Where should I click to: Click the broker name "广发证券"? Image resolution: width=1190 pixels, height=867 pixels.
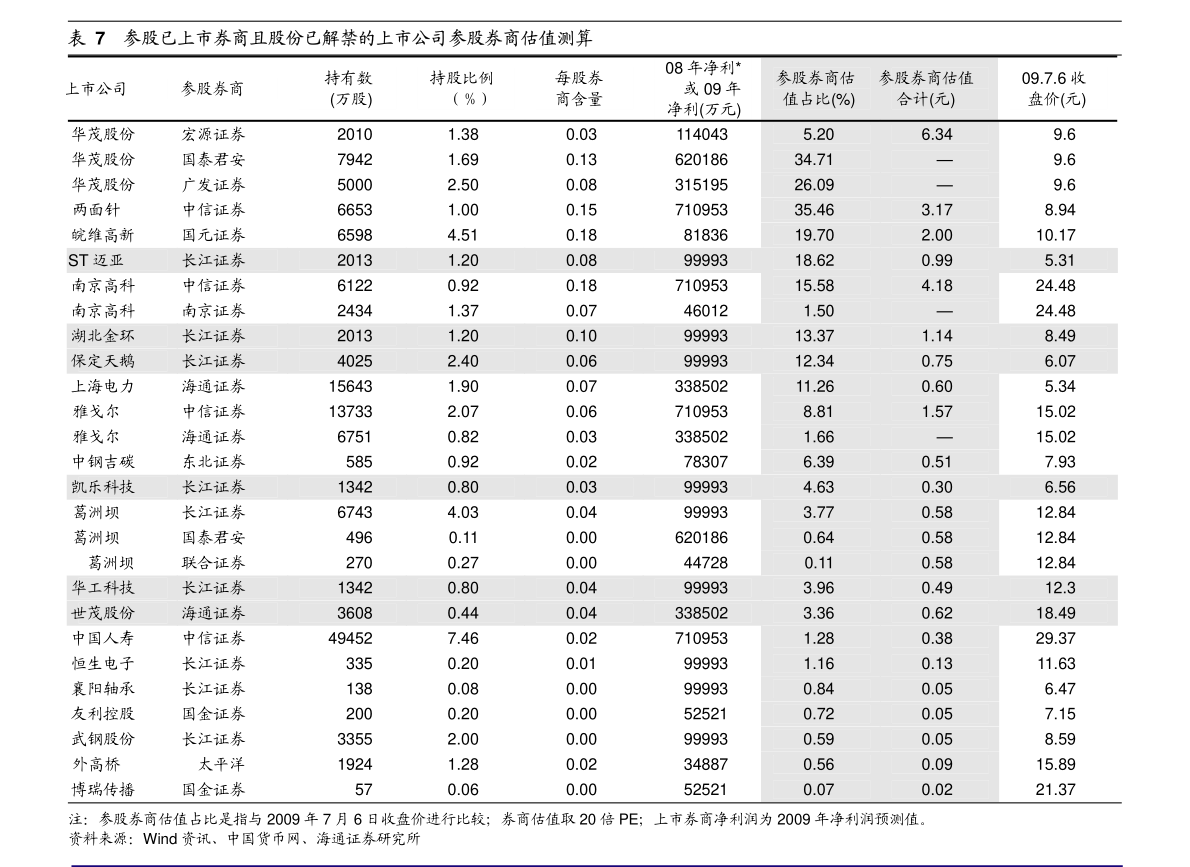point(213,185)
